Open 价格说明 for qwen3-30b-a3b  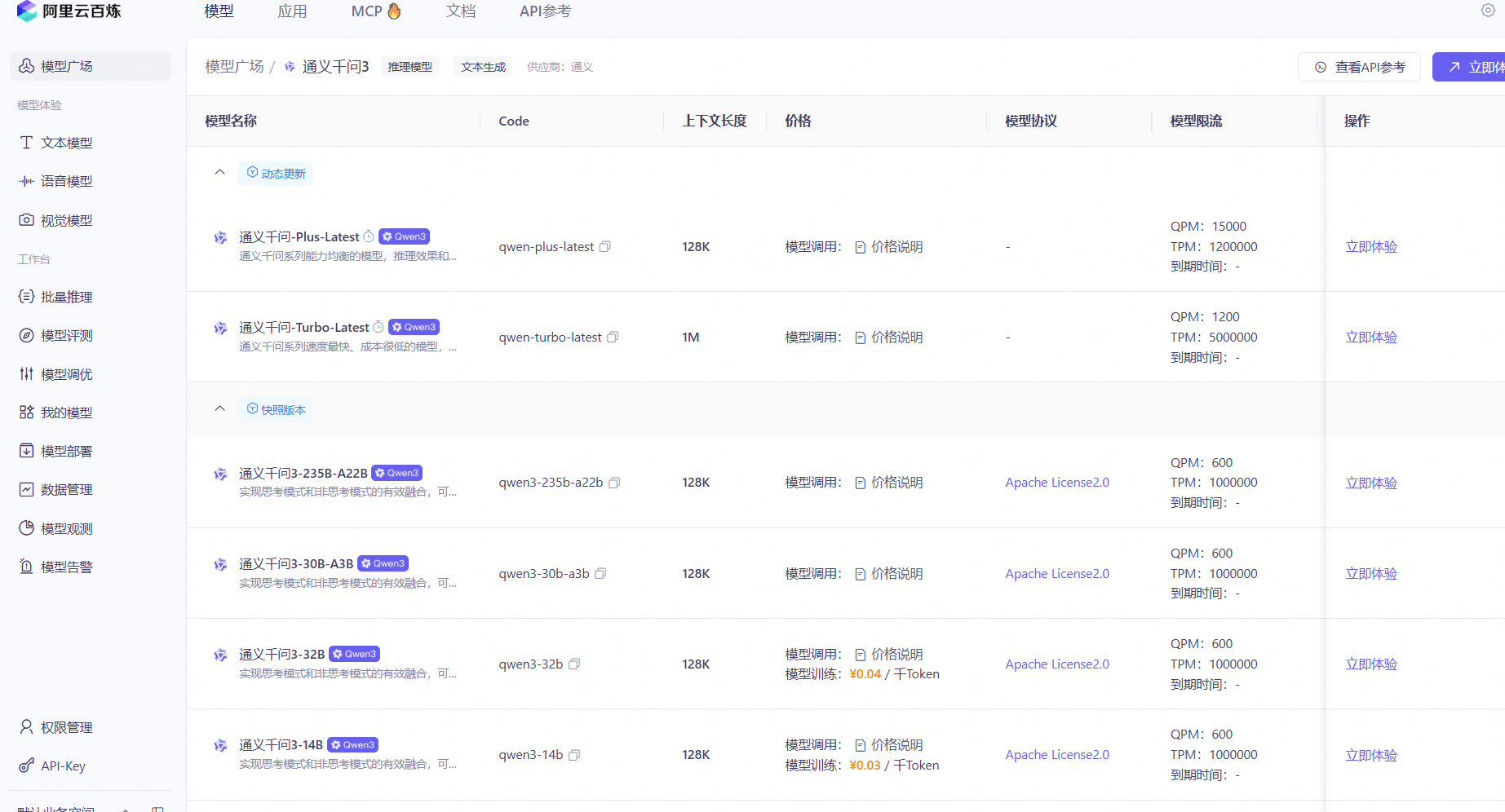pos(889,574)
